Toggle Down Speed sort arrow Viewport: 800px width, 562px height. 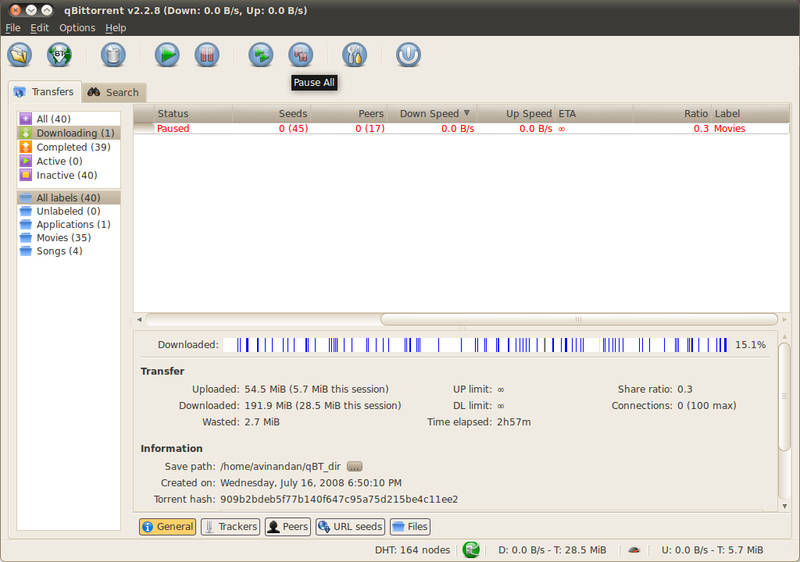[x=466, y=113]
